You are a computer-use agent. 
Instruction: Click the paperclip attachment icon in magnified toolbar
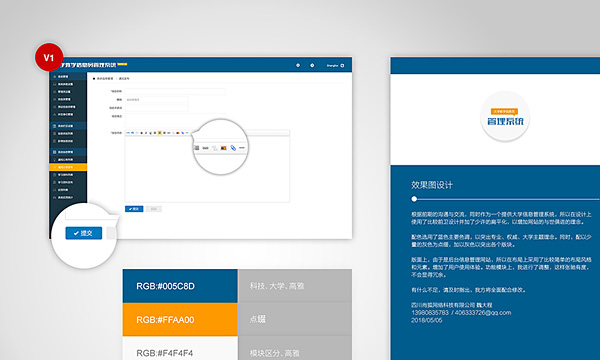[233, 148]
